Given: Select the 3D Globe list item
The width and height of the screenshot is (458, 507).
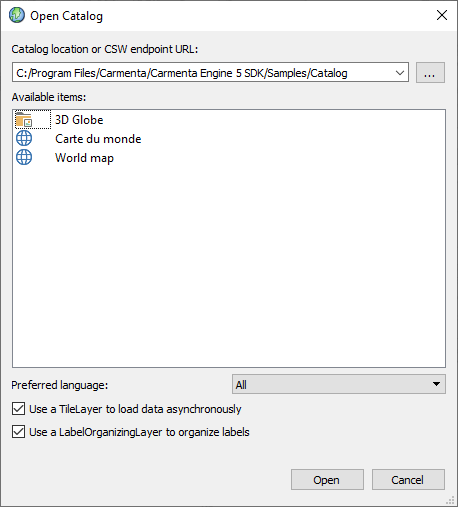Looking at the screenshot, I should pyautogui.click(x=79, y=120).
